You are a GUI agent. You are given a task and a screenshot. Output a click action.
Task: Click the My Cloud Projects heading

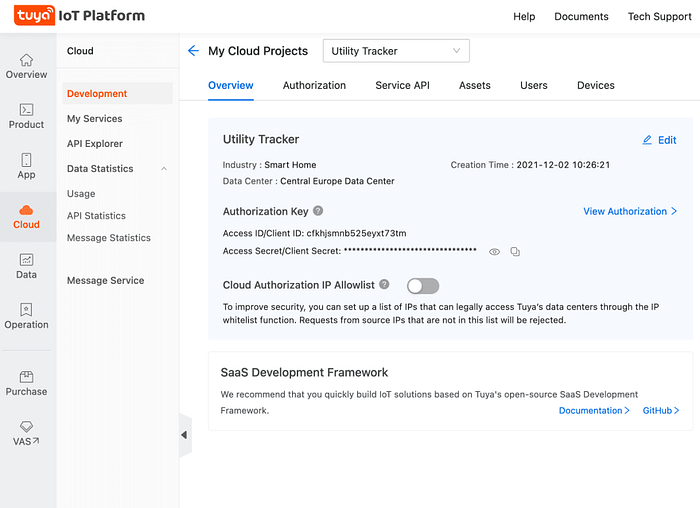tap(258, 51)
